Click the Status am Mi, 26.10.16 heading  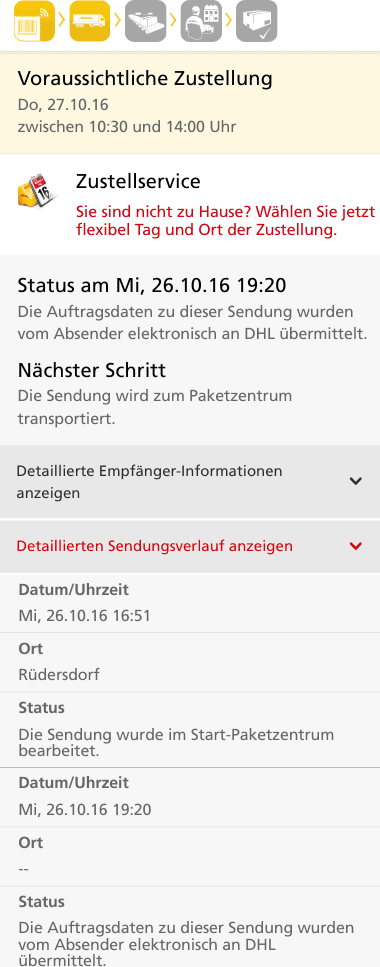(152, 286)
